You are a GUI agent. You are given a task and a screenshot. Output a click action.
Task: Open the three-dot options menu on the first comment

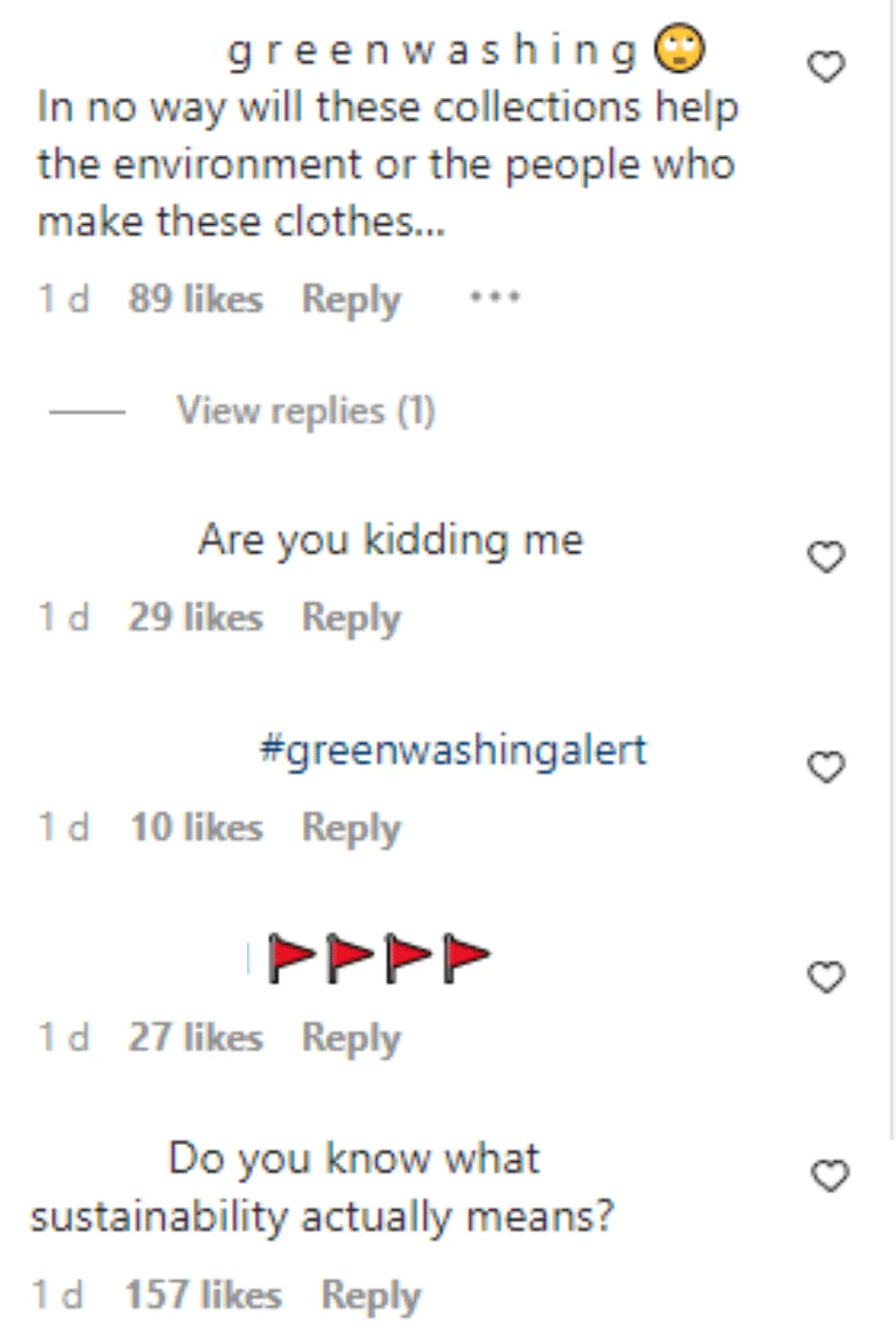(x=495, y=296)
